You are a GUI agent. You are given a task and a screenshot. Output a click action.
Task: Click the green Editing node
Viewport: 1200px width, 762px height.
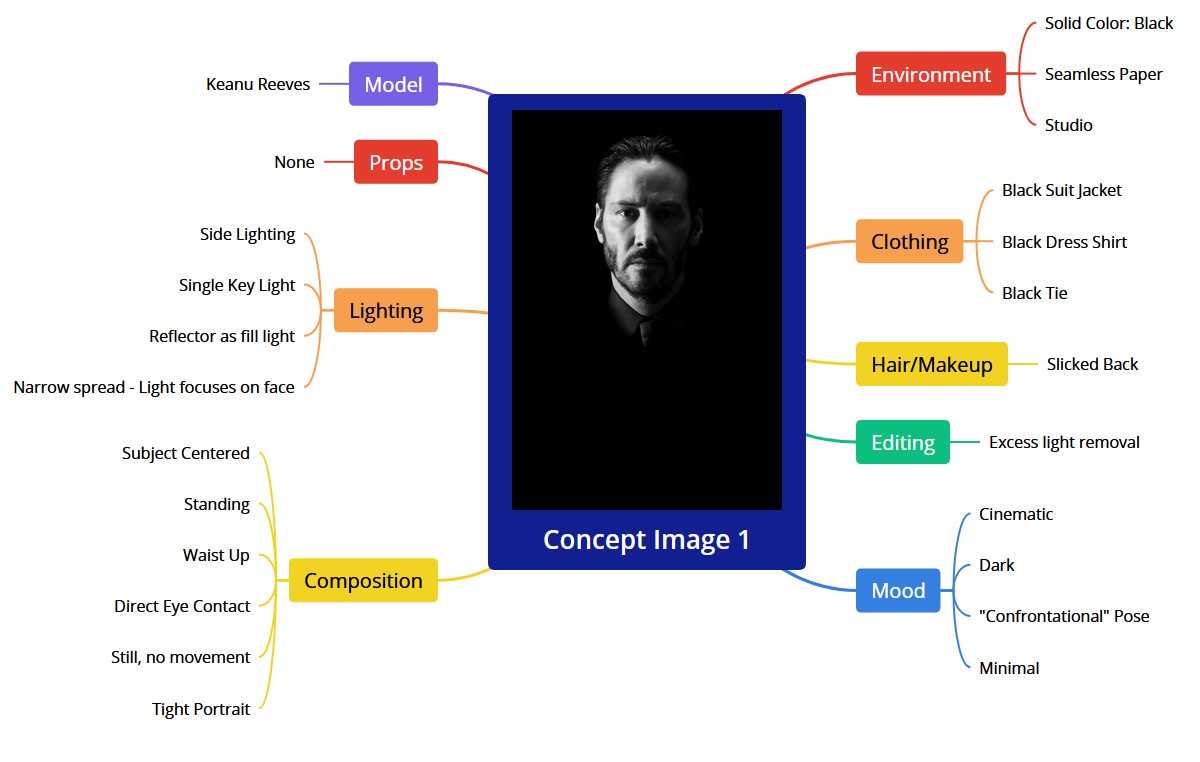(902, 442)
